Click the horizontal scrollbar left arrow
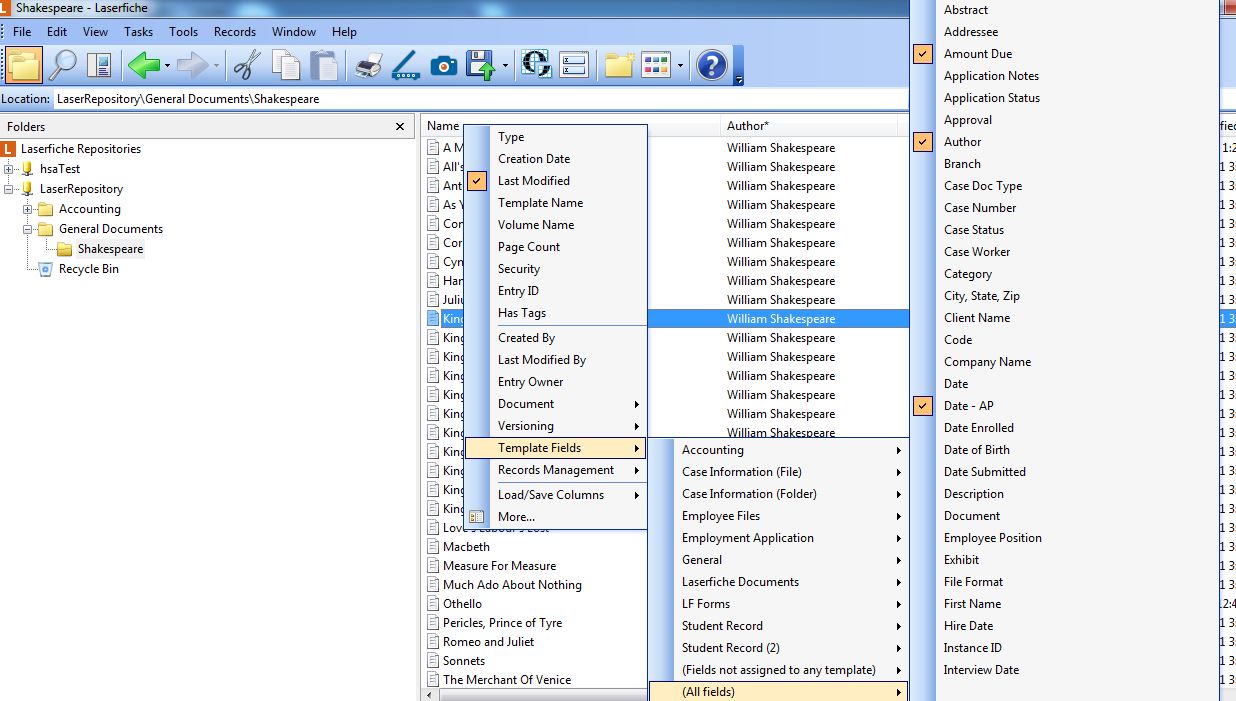 tap(429, 694)
